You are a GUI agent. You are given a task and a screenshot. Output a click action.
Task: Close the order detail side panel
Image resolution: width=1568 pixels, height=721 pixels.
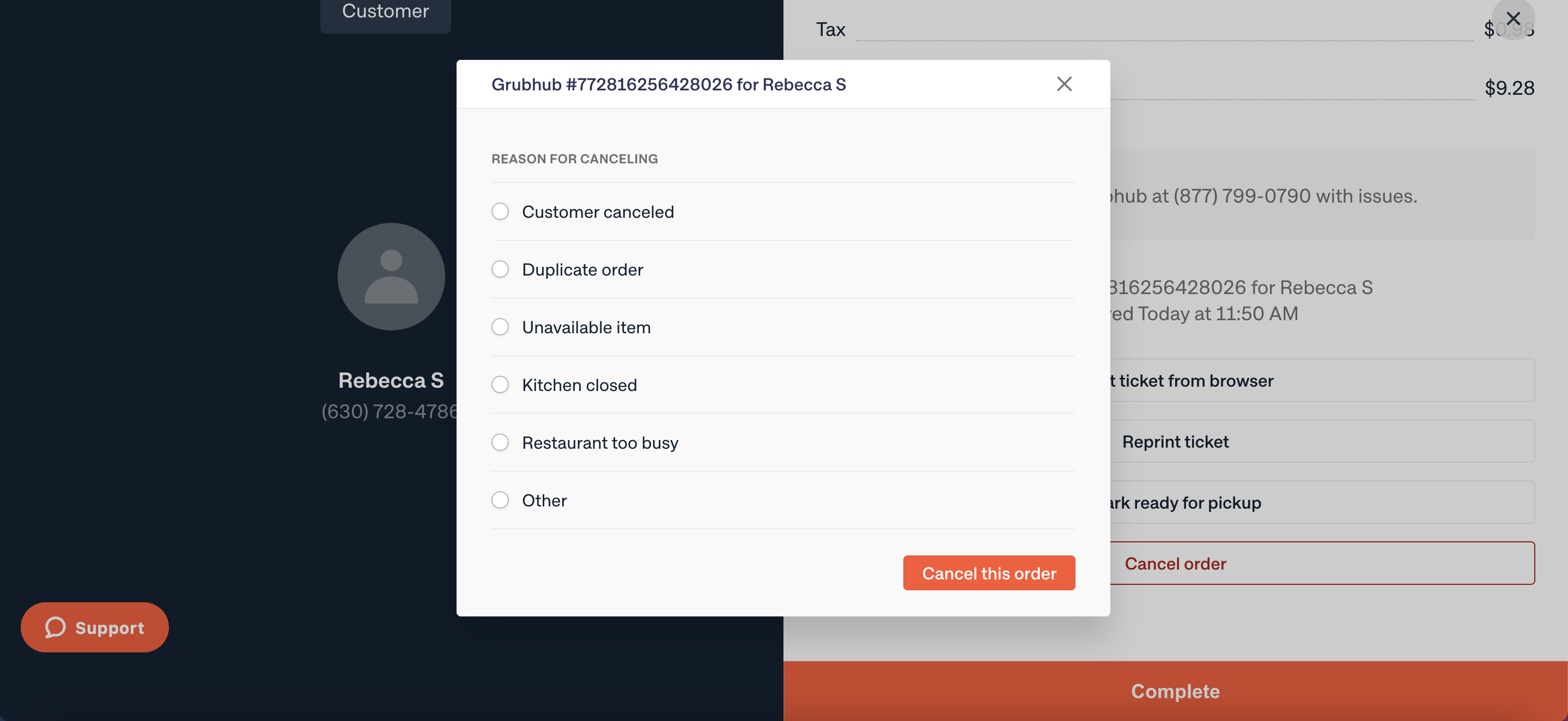(1513, 19)
